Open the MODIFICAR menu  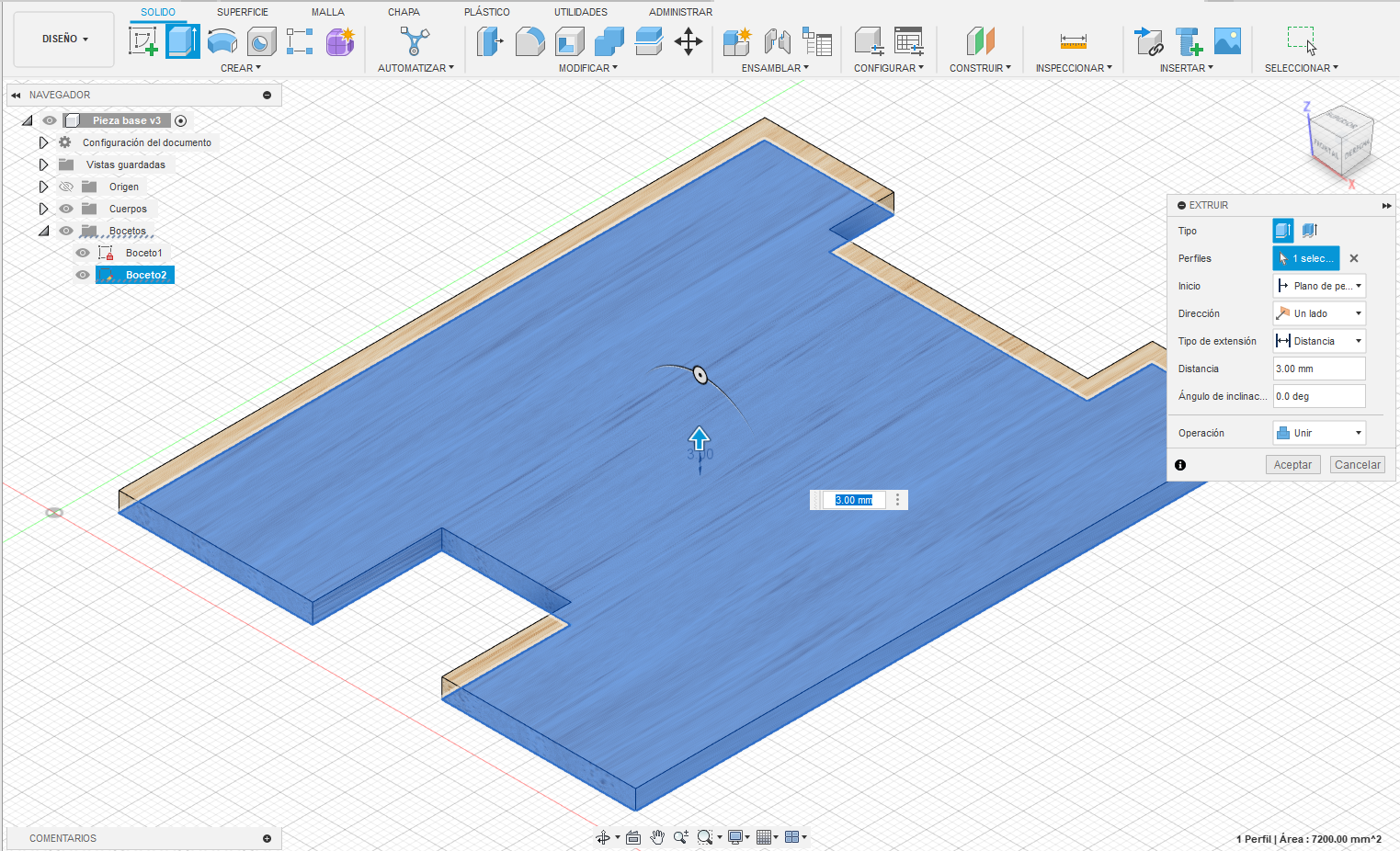[x=588, y=68]
